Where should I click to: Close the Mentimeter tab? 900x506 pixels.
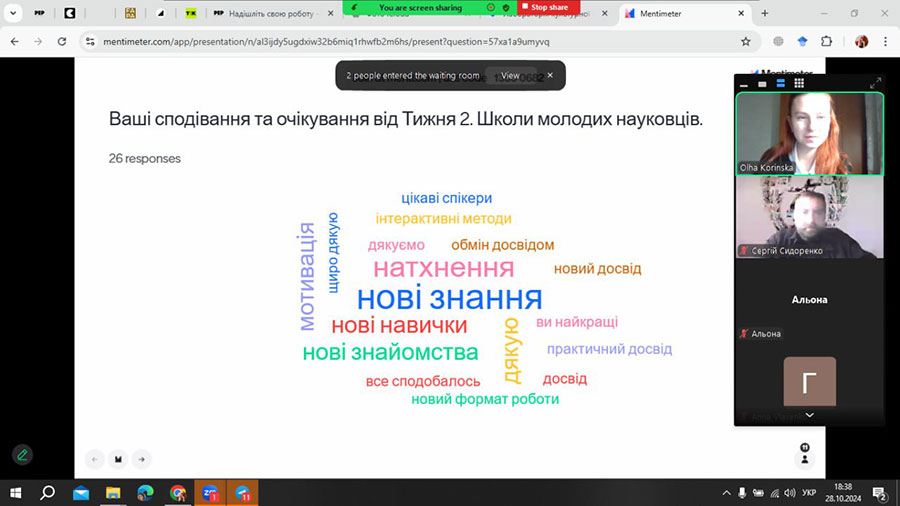pyautogui.click(x=741, y=13)
